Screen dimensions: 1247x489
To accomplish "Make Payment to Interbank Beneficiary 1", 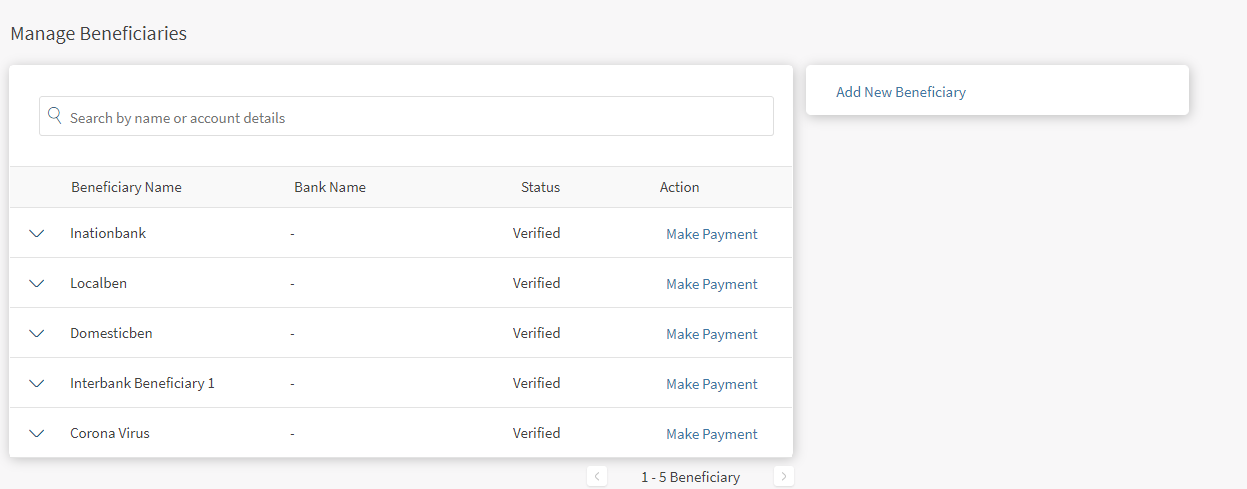I will [x=711, y=384].
